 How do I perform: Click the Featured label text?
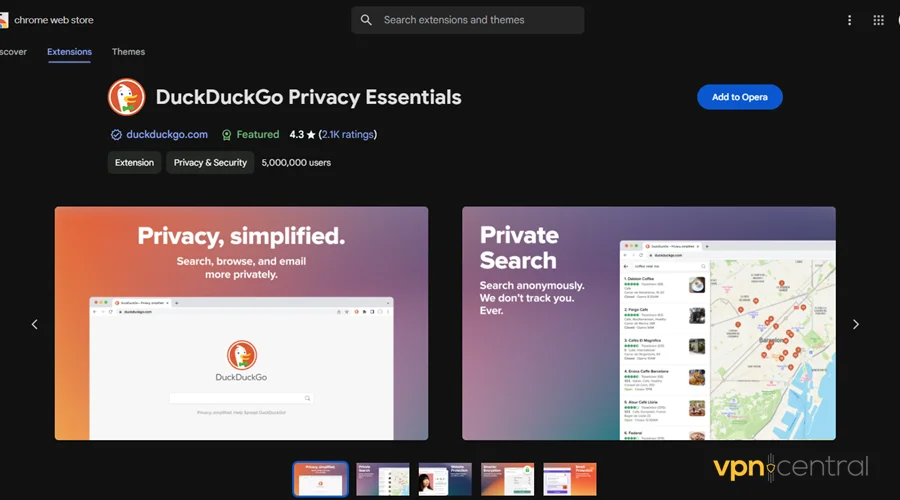point(258,134)
